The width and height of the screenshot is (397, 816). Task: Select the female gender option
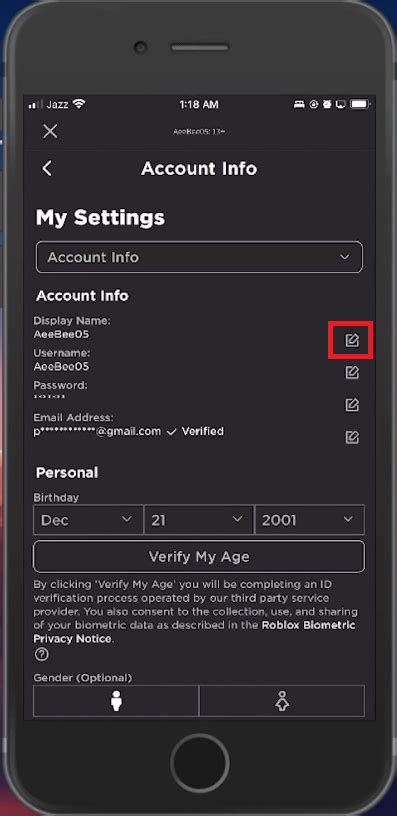coord(282,700)
